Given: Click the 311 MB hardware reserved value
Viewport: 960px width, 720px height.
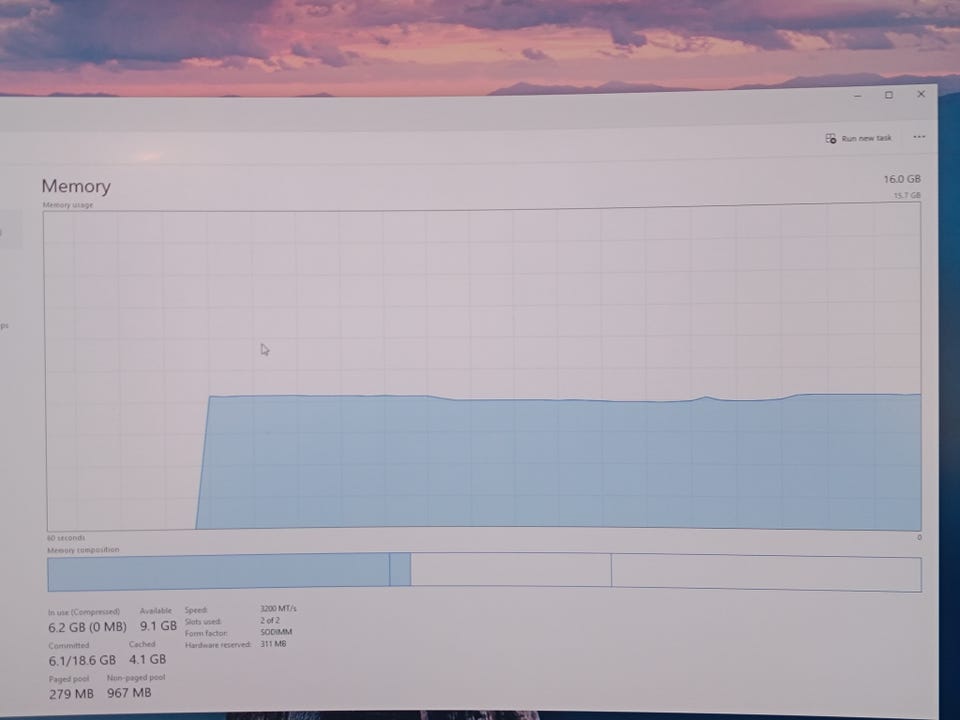Looking at the screenshot, I should tap(273, 643).
